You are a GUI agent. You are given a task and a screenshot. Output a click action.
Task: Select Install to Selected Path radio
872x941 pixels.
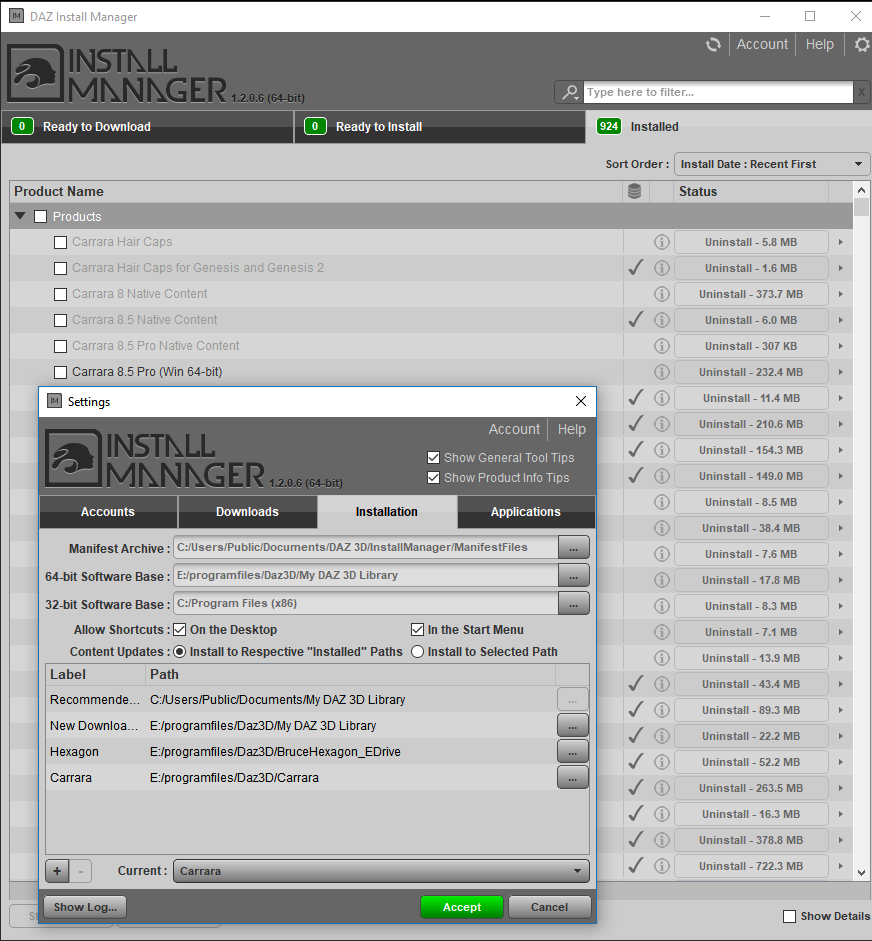[x=418, y=652]
